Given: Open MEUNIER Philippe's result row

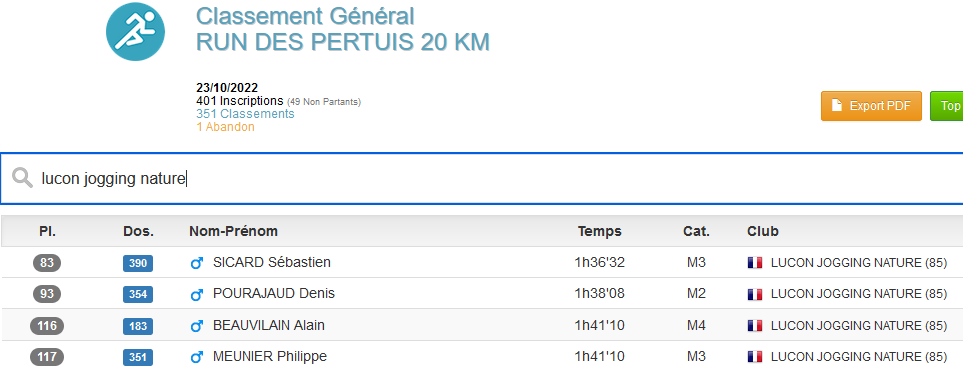Looking at the screenshot, I should (x=482, y=356).
